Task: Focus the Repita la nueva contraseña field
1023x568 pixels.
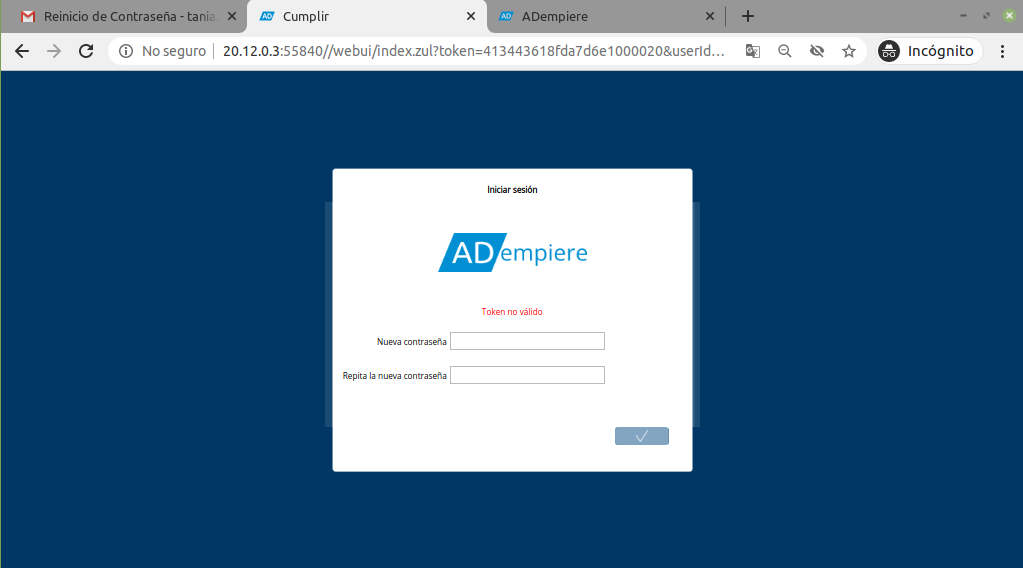Action: point(527,375)
